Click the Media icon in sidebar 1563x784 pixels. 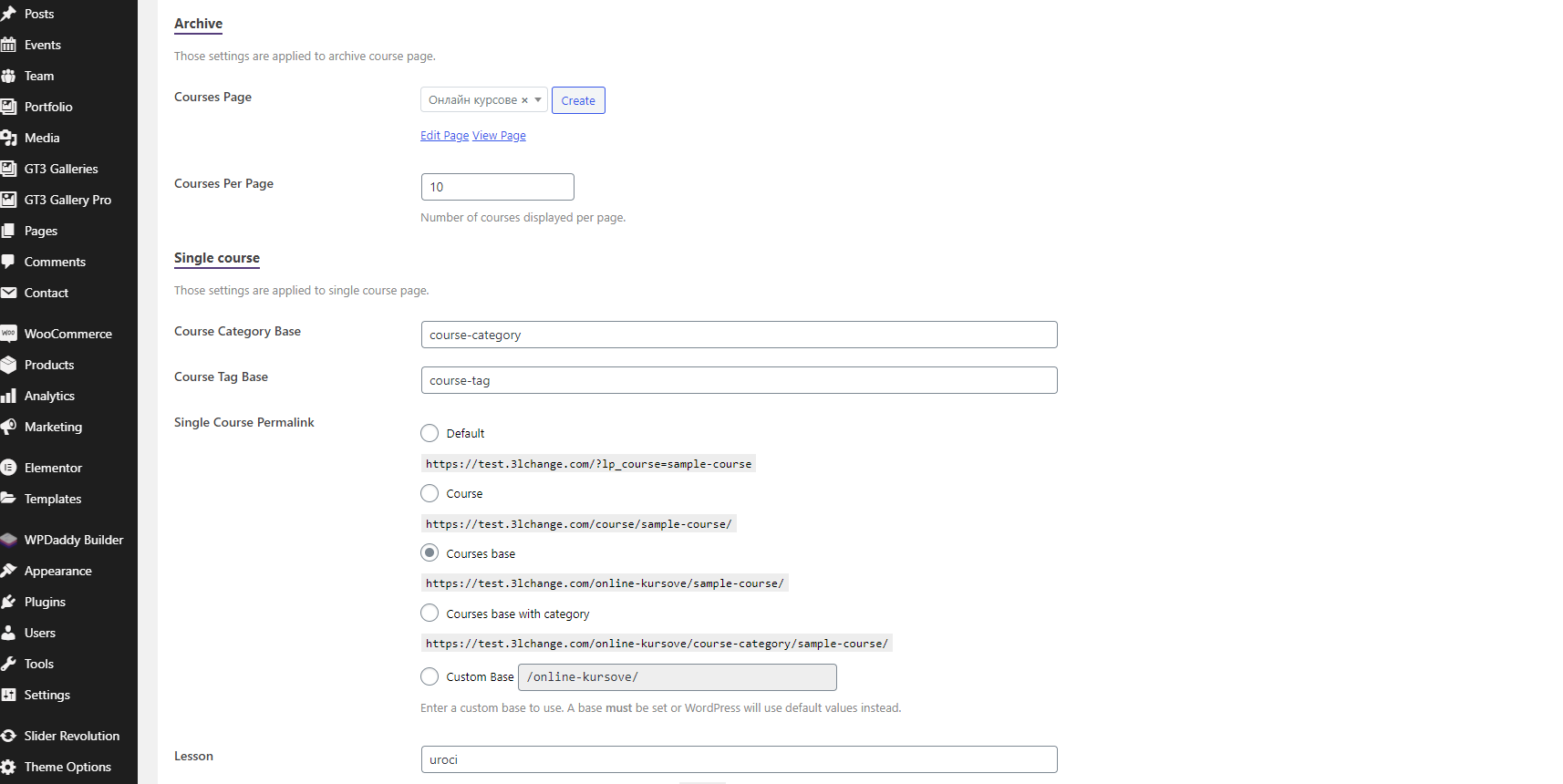coord(8,138)
